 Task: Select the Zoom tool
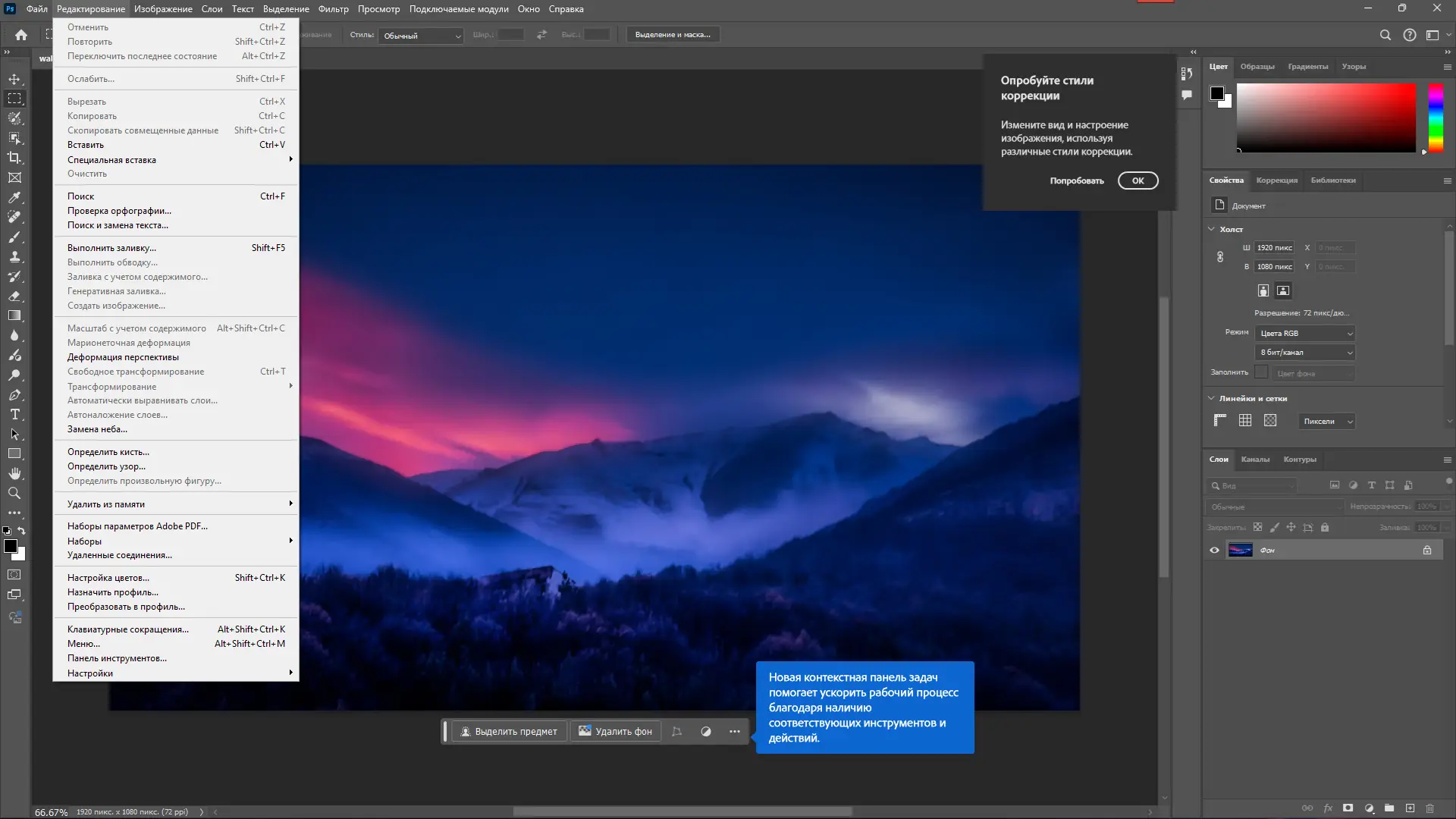(14, 493)
